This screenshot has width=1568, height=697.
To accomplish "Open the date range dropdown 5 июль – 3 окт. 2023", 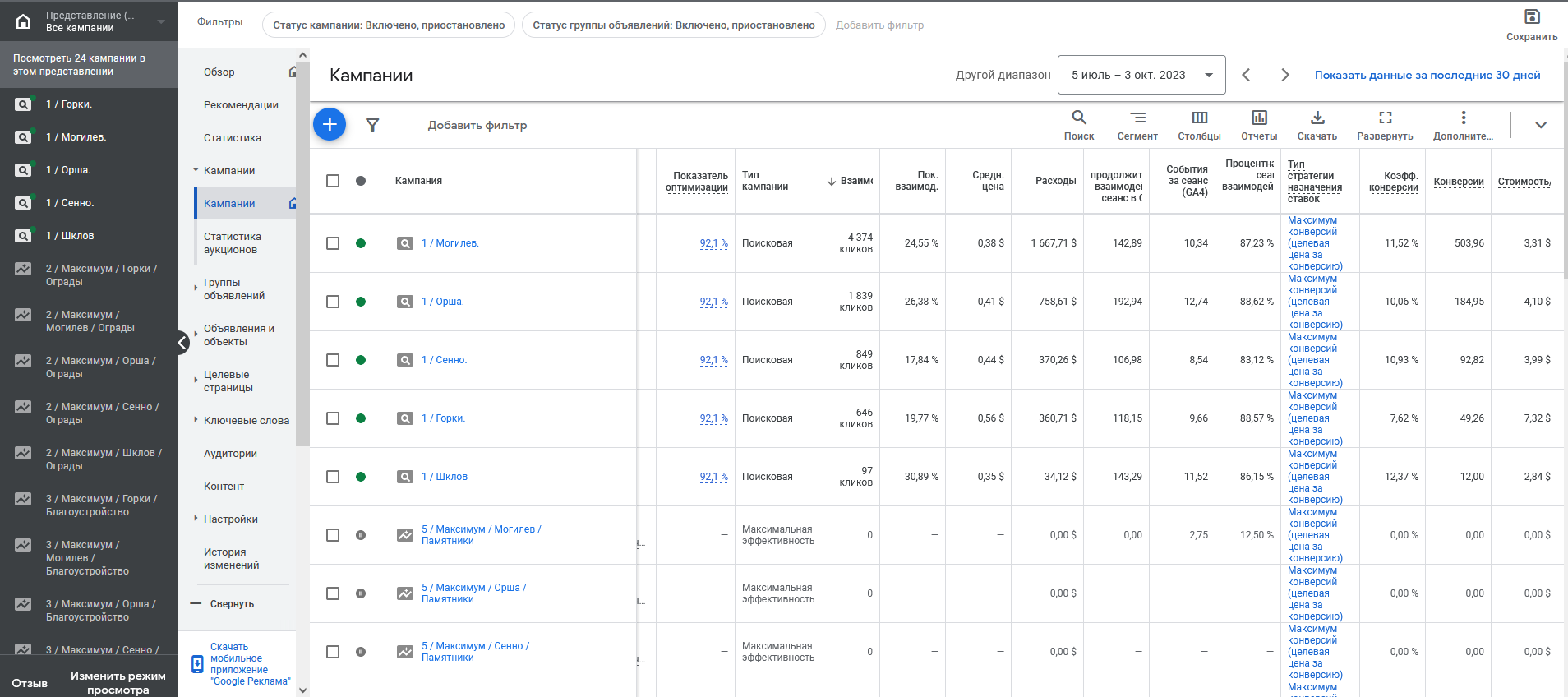I will 1141,75.
